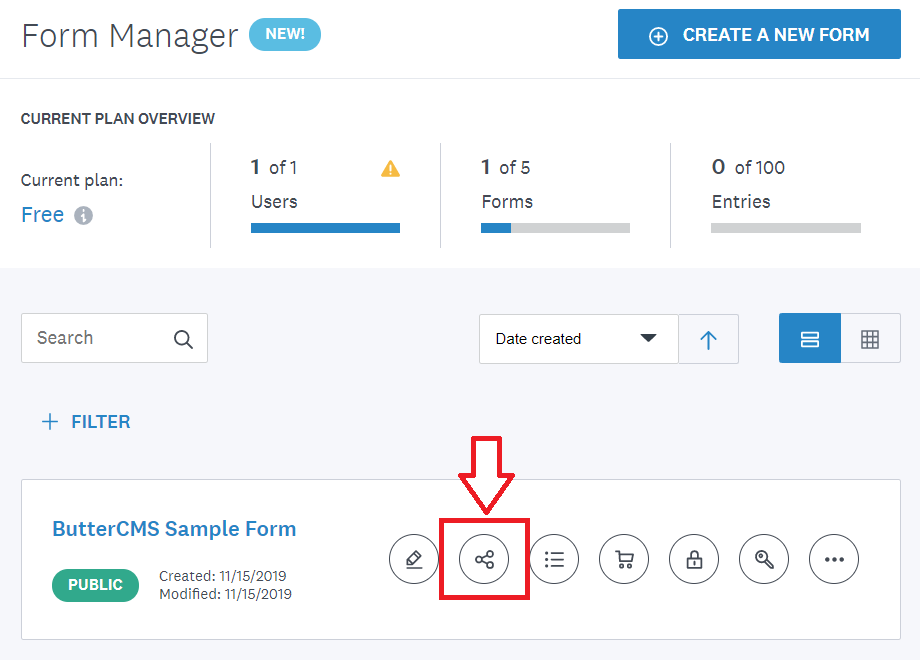Viewport: 920px width, 660px height.
Task: Click the share form icon
Action: [x=484, y=559]
